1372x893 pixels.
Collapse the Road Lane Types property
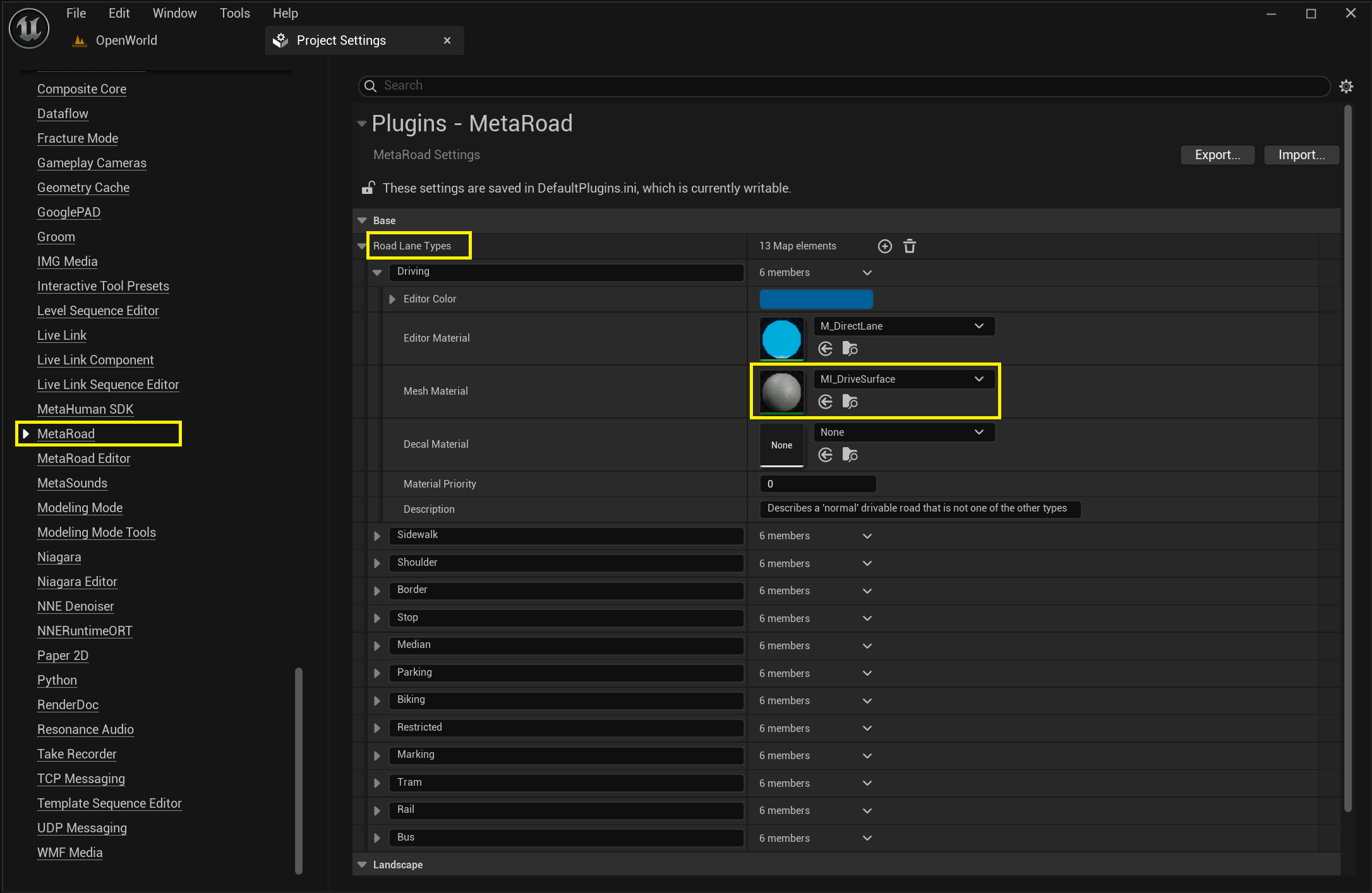362,246
